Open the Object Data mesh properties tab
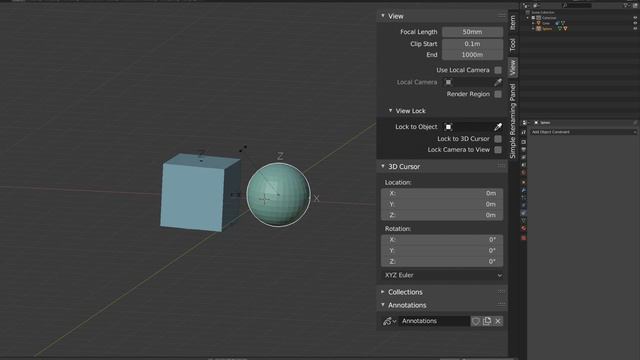The width and height of the screenshot is (640, 360). [x=524, y=220]
